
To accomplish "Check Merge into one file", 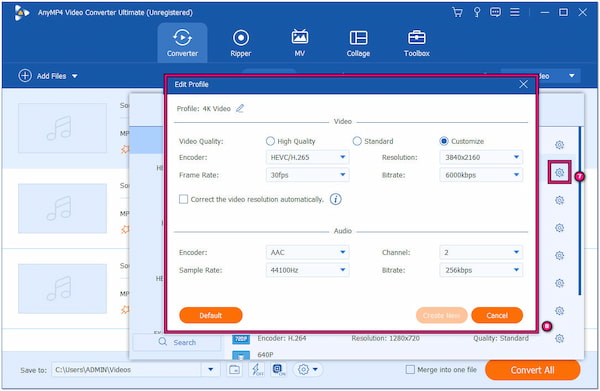I will pos(410,370).
